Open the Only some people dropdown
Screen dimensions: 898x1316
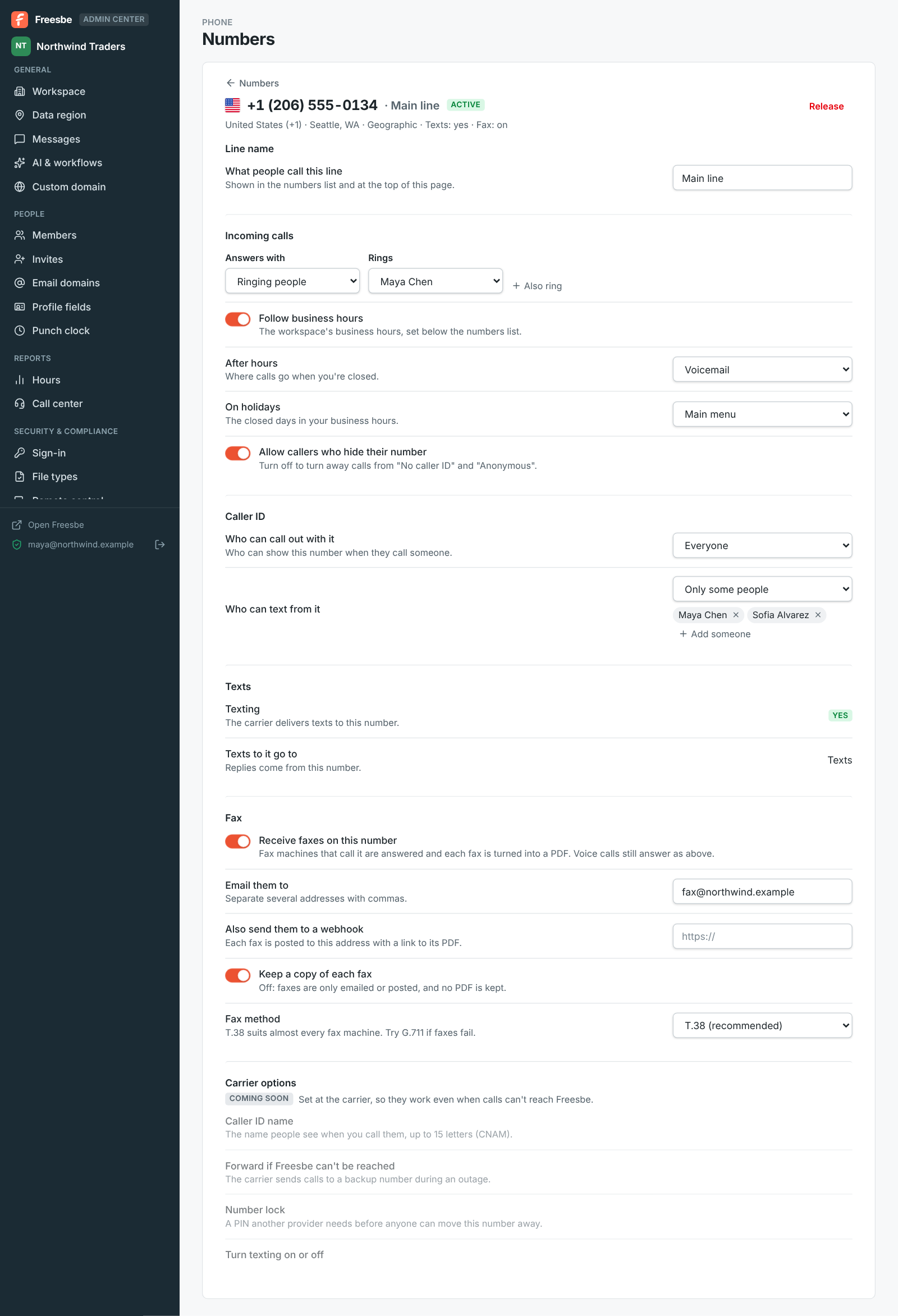pos(762,589)
